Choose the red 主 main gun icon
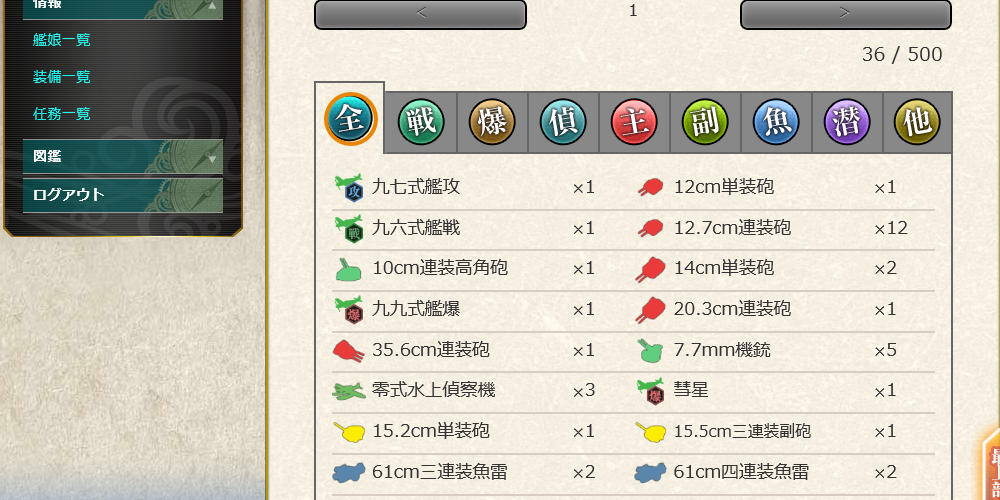This screenshot has width=1000, height=500. (x=634, y=122)
